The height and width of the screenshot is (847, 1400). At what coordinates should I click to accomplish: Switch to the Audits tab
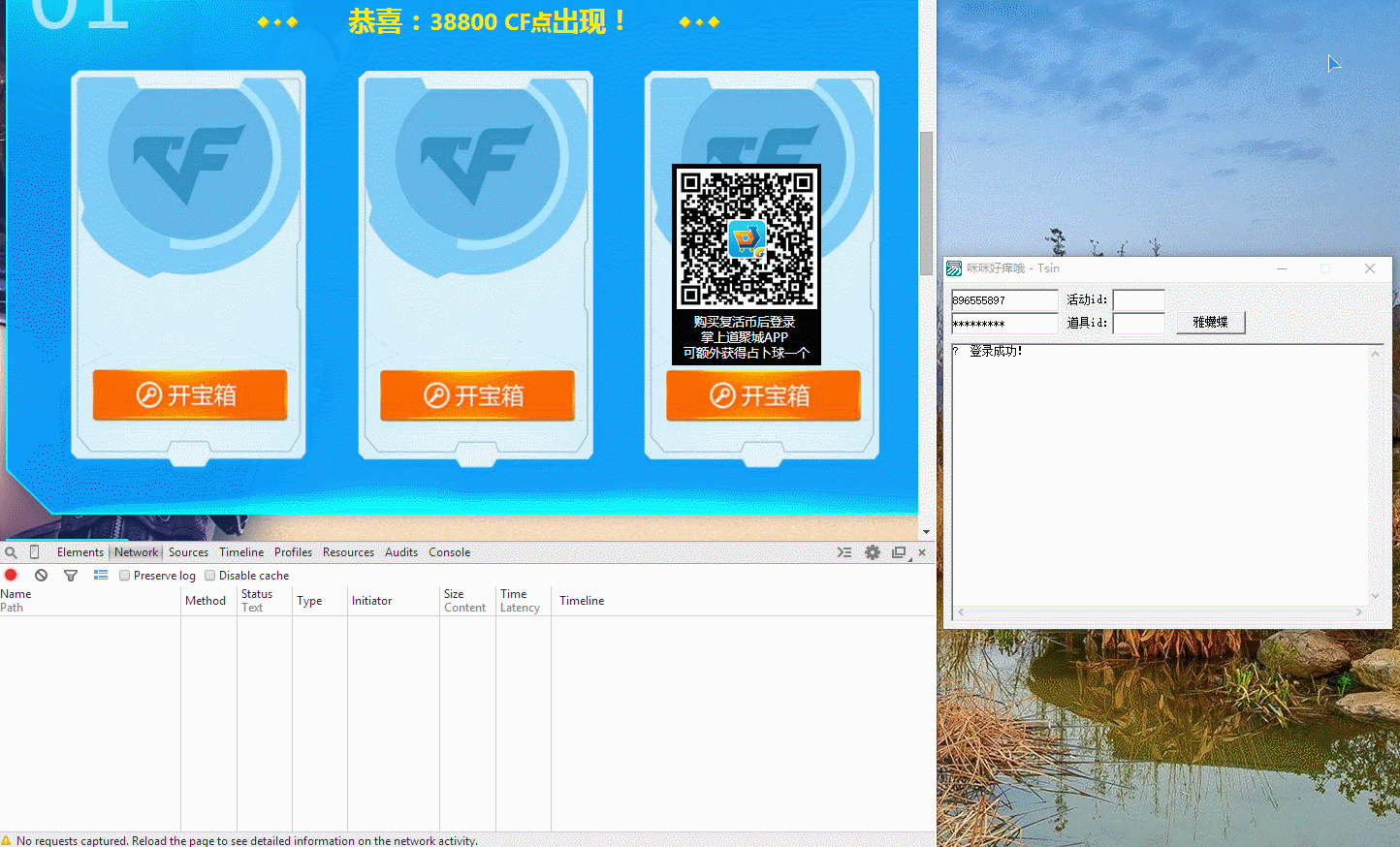[x=401, y=552]
